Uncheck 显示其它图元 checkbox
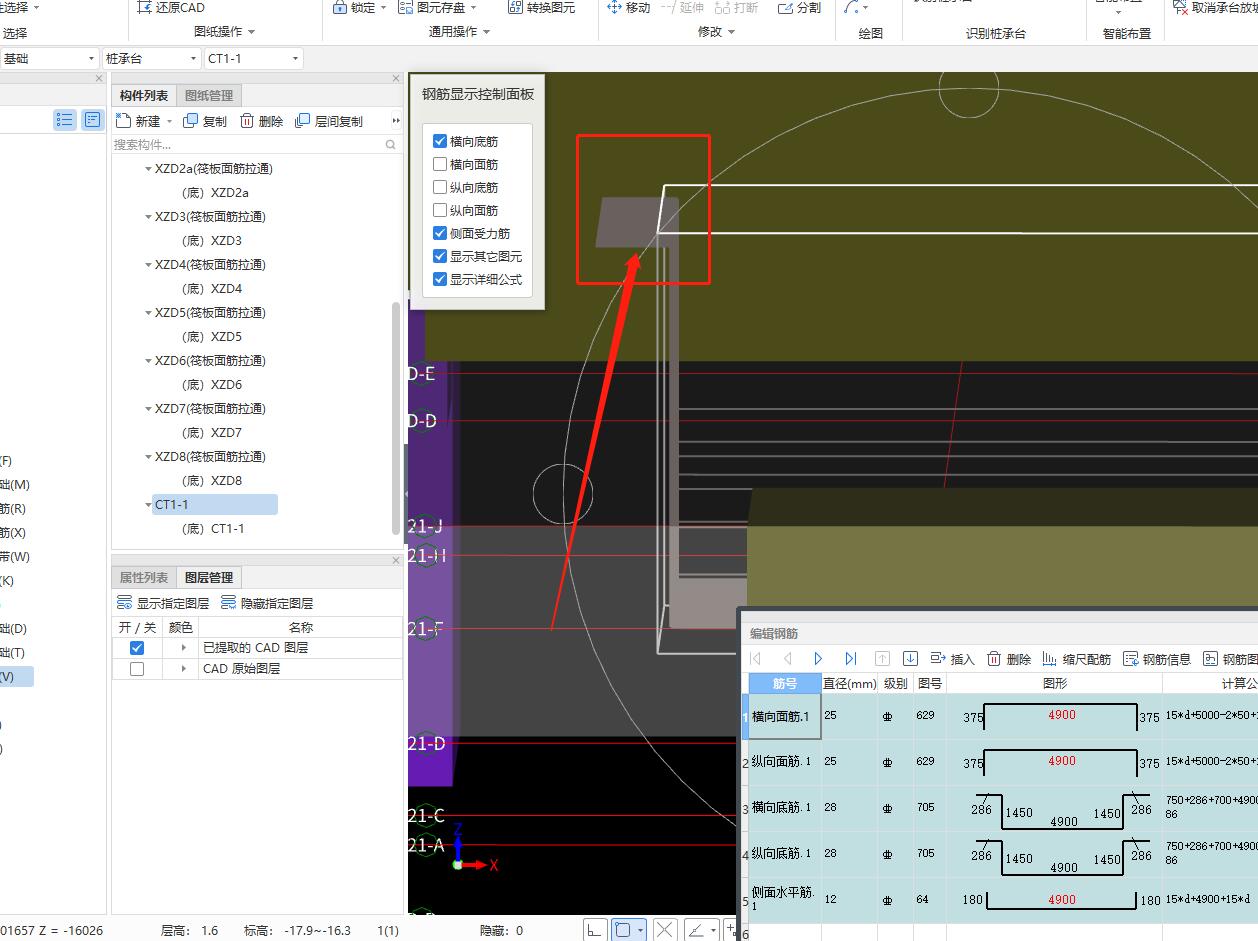This screenshot has height=941, width=1258. (440, 256)
